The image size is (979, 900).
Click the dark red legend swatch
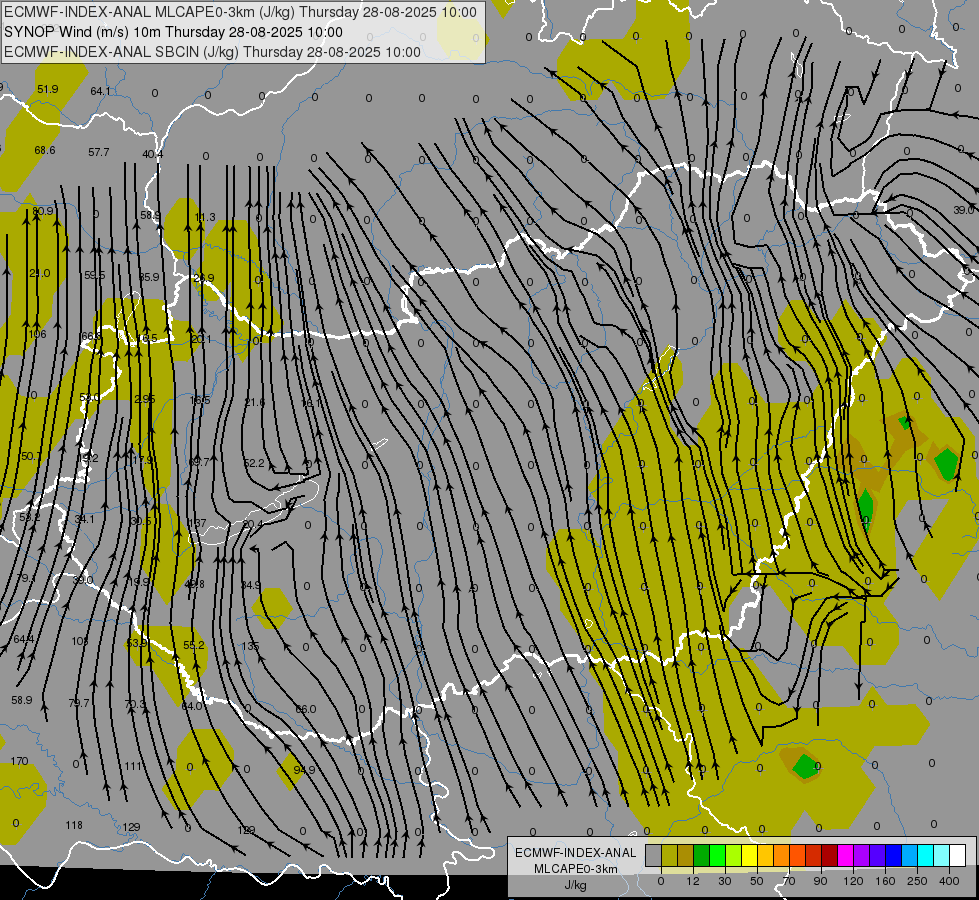coord(830,856)
